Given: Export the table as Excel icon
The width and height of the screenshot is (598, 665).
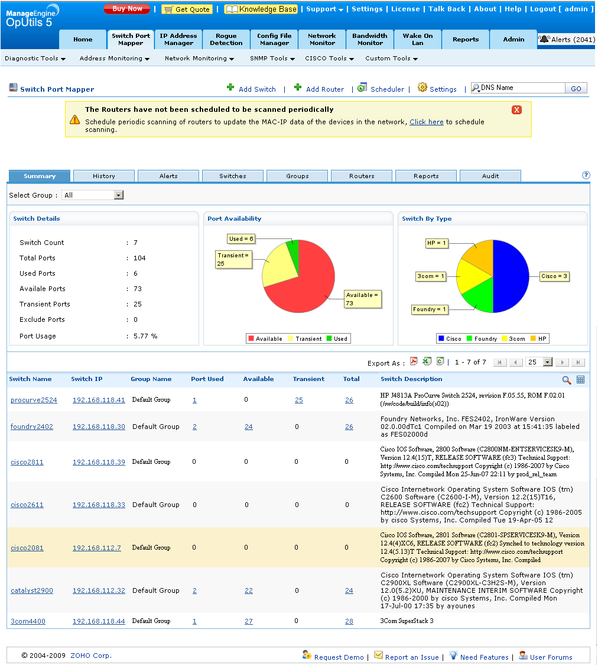Looking at the screenshot, I should click(x=427, y=361).
